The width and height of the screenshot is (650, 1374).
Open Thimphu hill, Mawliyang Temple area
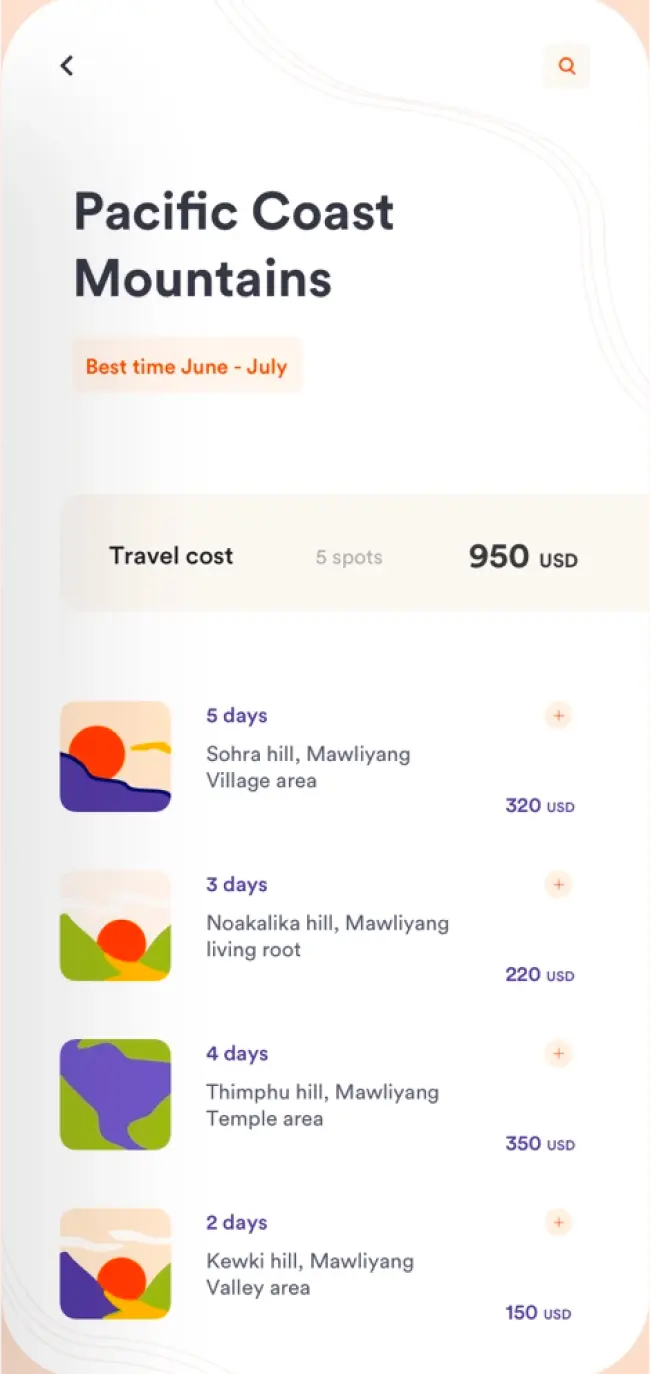[x=322, y=1105]
